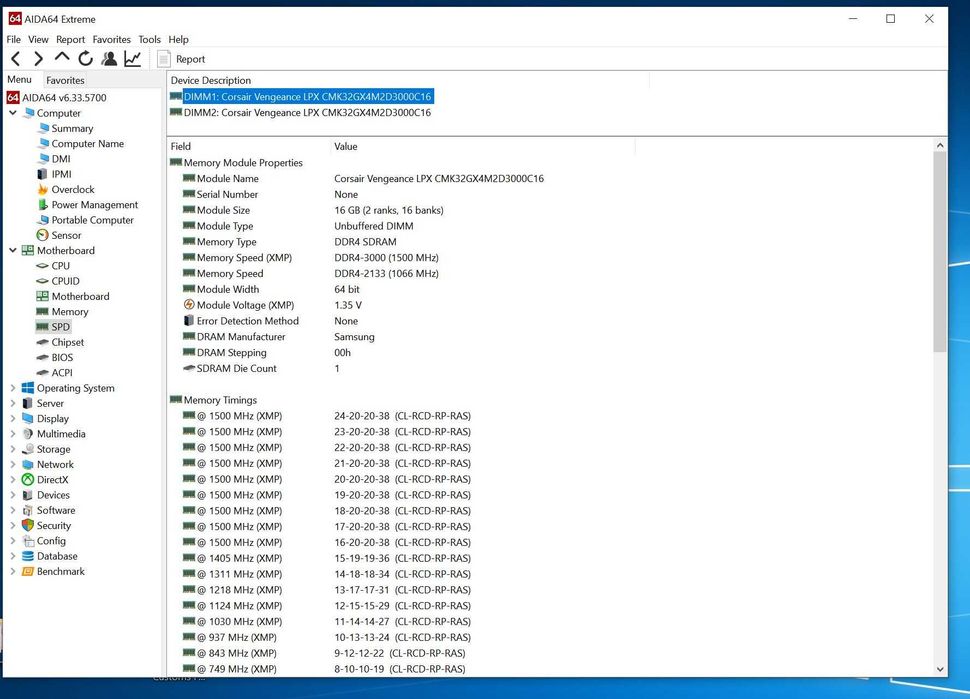Select the SPD tree item

(x=61, y=327)
